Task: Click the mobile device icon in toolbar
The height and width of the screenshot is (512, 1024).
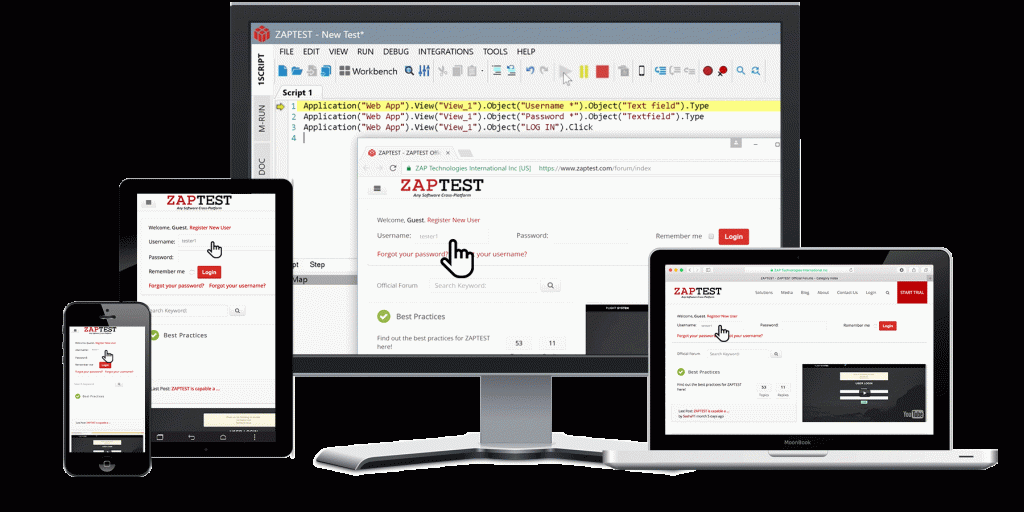Action: tap(641, 71)
